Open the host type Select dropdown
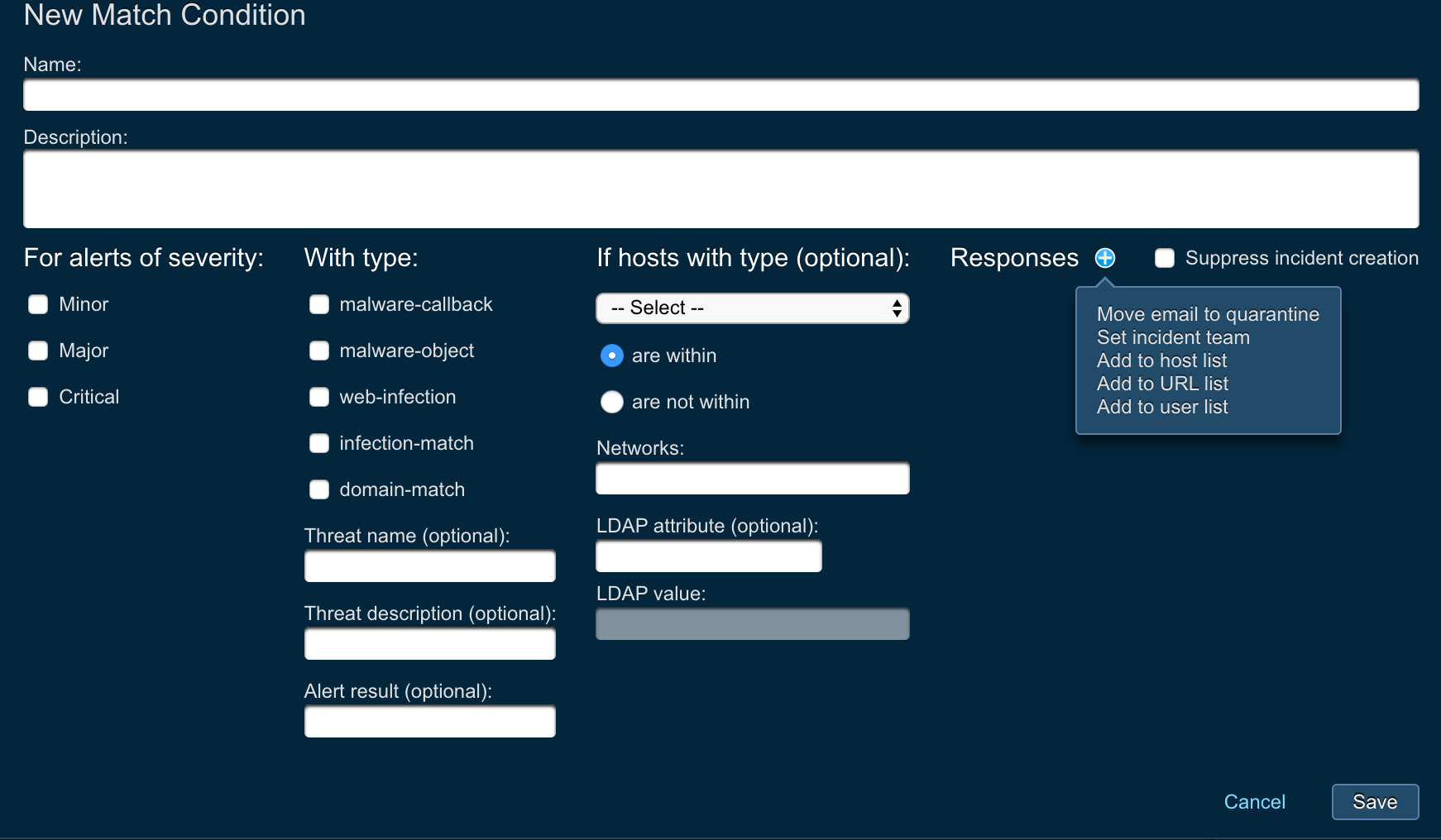Image resolution: width=1441 pixels, height=840 pixels. click(752, 308)
